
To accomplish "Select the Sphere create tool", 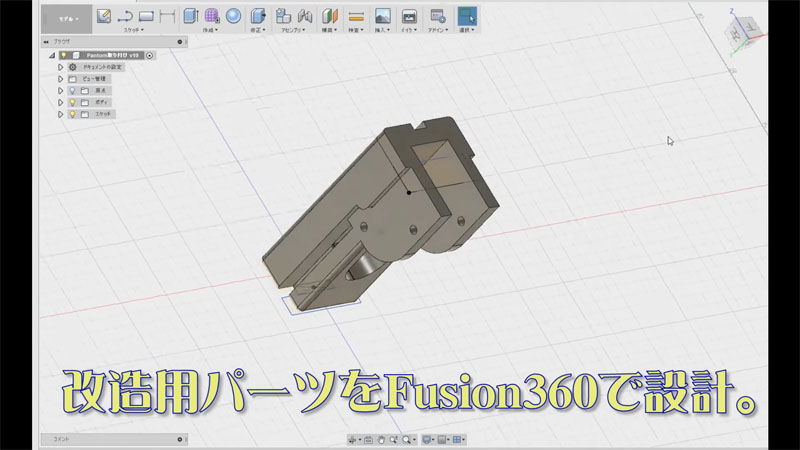I will 234,16.
